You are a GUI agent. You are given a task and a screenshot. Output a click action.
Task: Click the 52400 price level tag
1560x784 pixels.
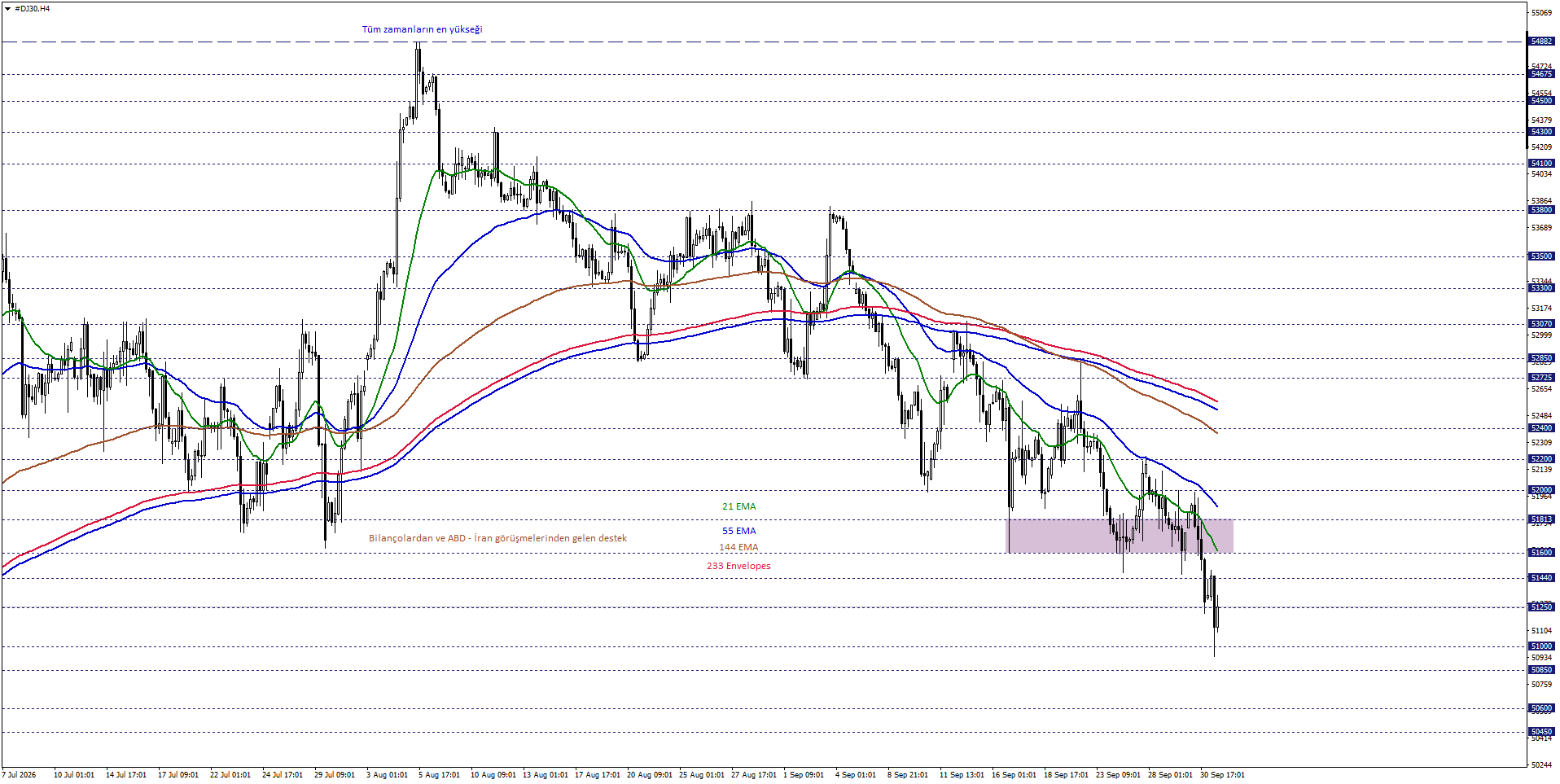point(1541,428)
